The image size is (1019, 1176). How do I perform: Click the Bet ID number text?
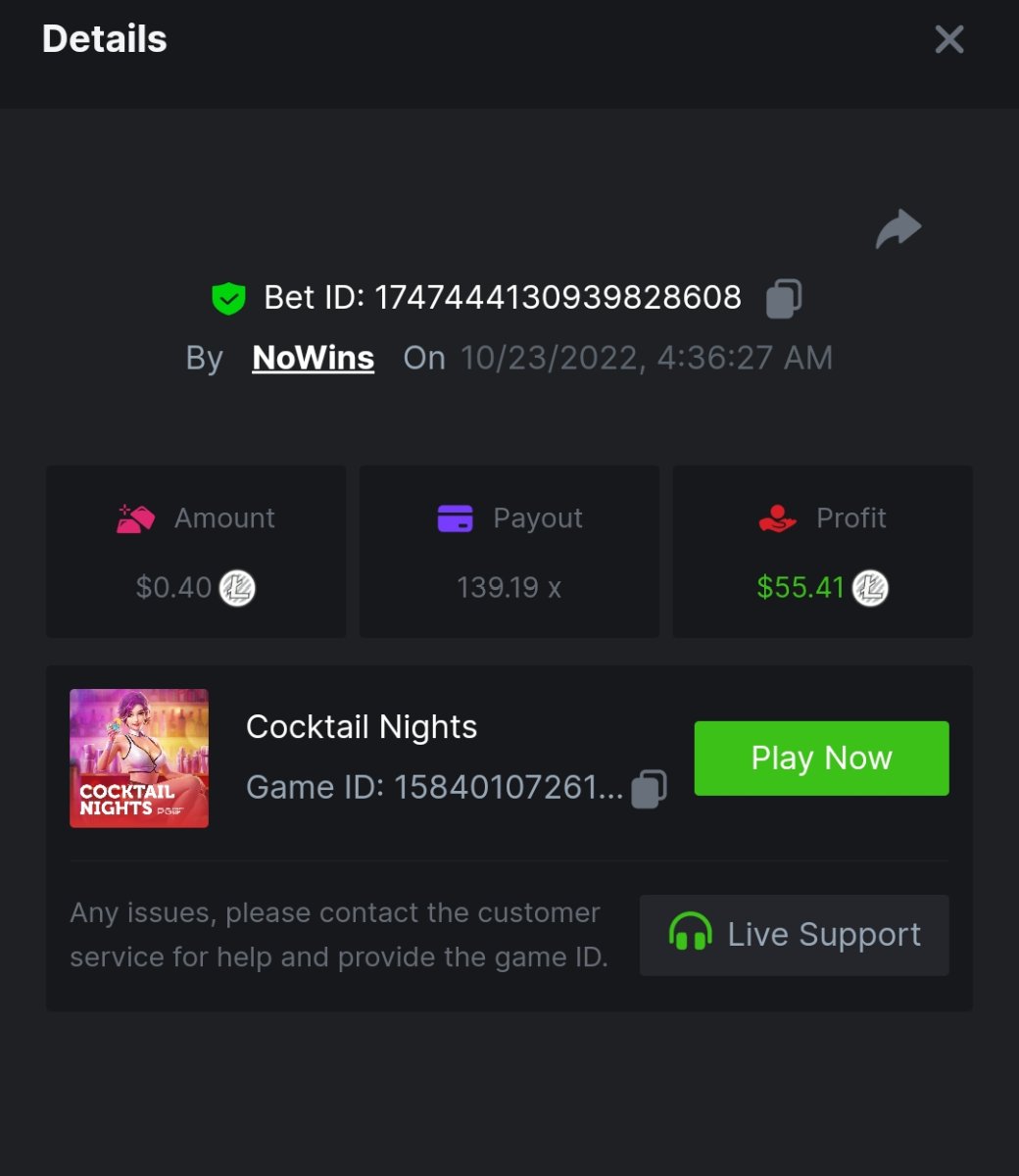click(x=558, y=298)
